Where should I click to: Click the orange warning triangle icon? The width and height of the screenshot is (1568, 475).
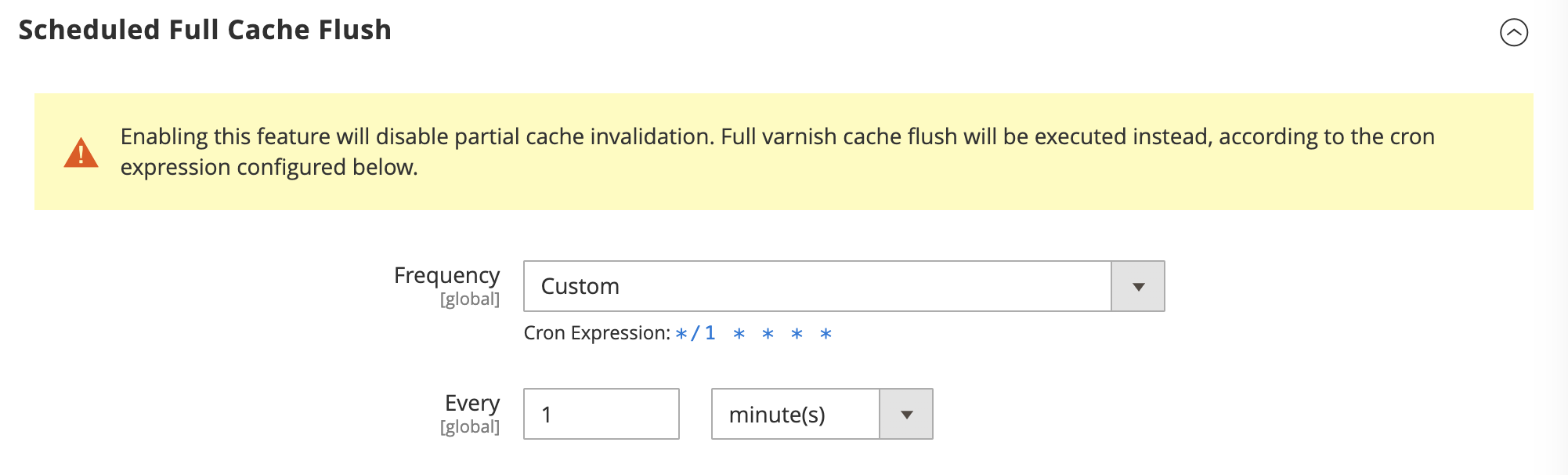pos(81,152)
